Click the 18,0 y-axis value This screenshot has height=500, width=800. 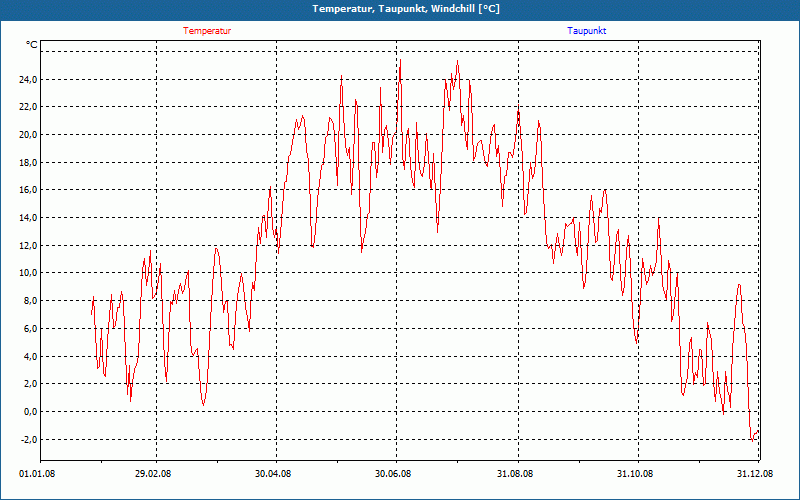coord(28,163)
